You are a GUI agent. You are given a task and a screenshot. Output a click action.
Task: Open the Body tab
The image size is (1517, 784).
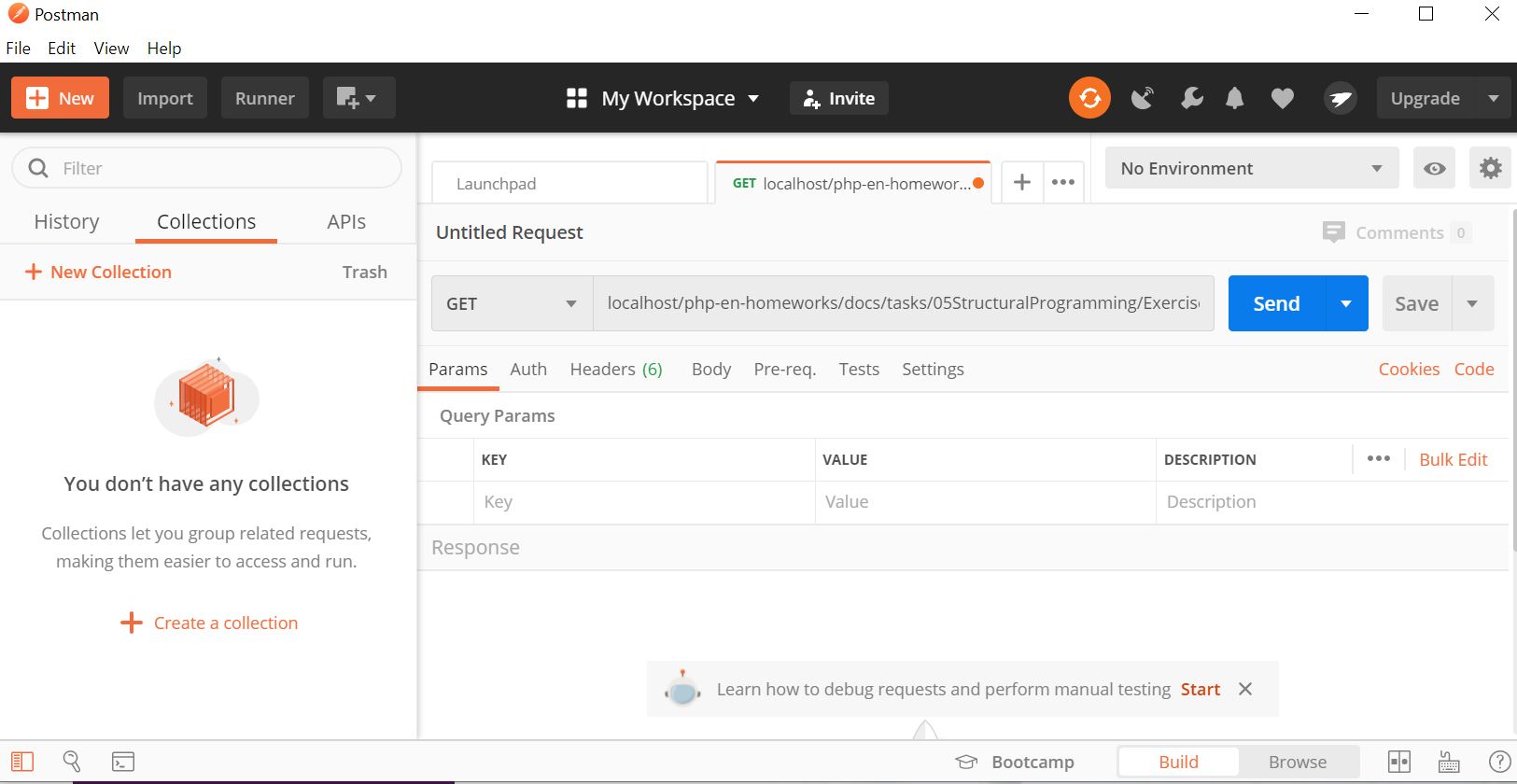coord(711,370)
